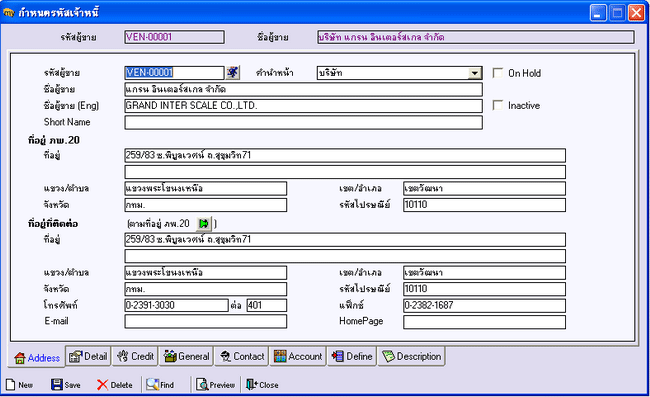This screenshot has width=650, height=397.
Task: Click the application icon in title bar
Action: tap(9, 13)
